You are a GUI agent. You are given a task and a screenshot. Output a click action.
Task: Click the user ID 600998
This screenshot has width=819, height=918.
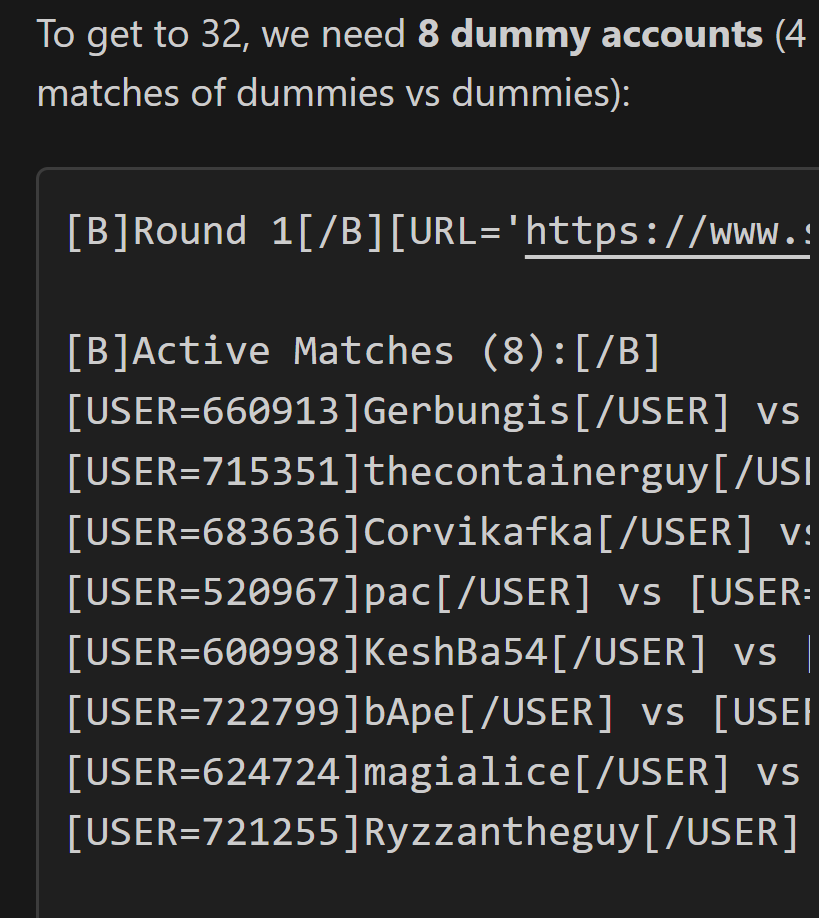[271, 652]
